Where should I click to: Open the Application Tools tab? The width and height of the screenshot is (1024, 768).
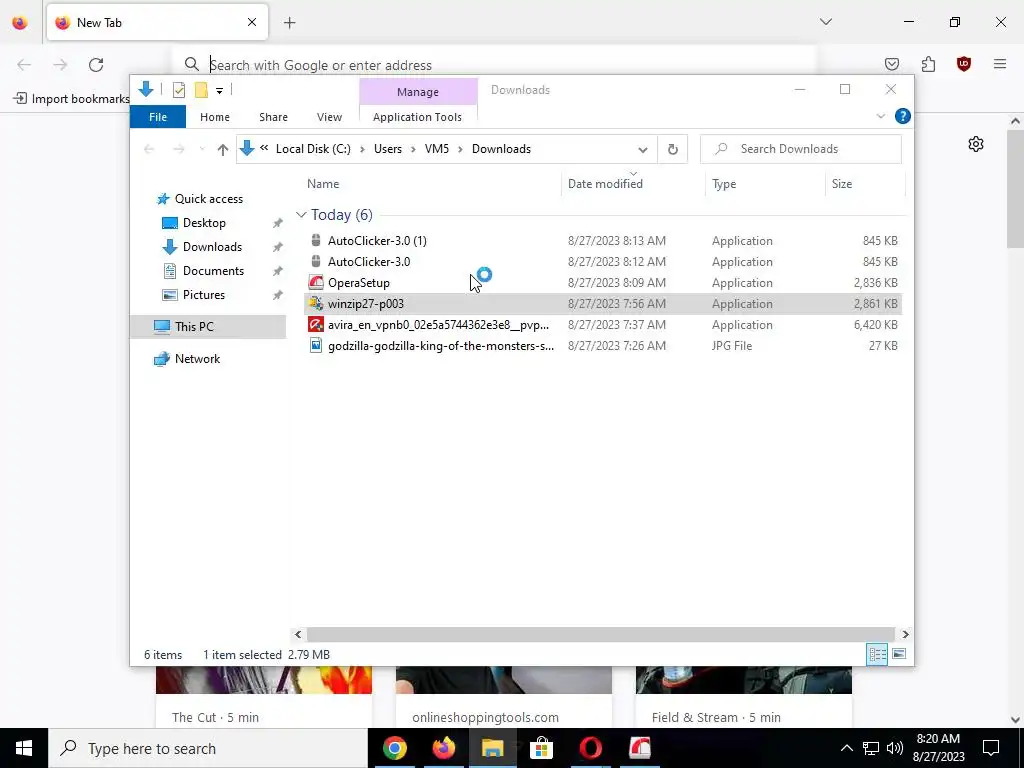coord(417,117)
